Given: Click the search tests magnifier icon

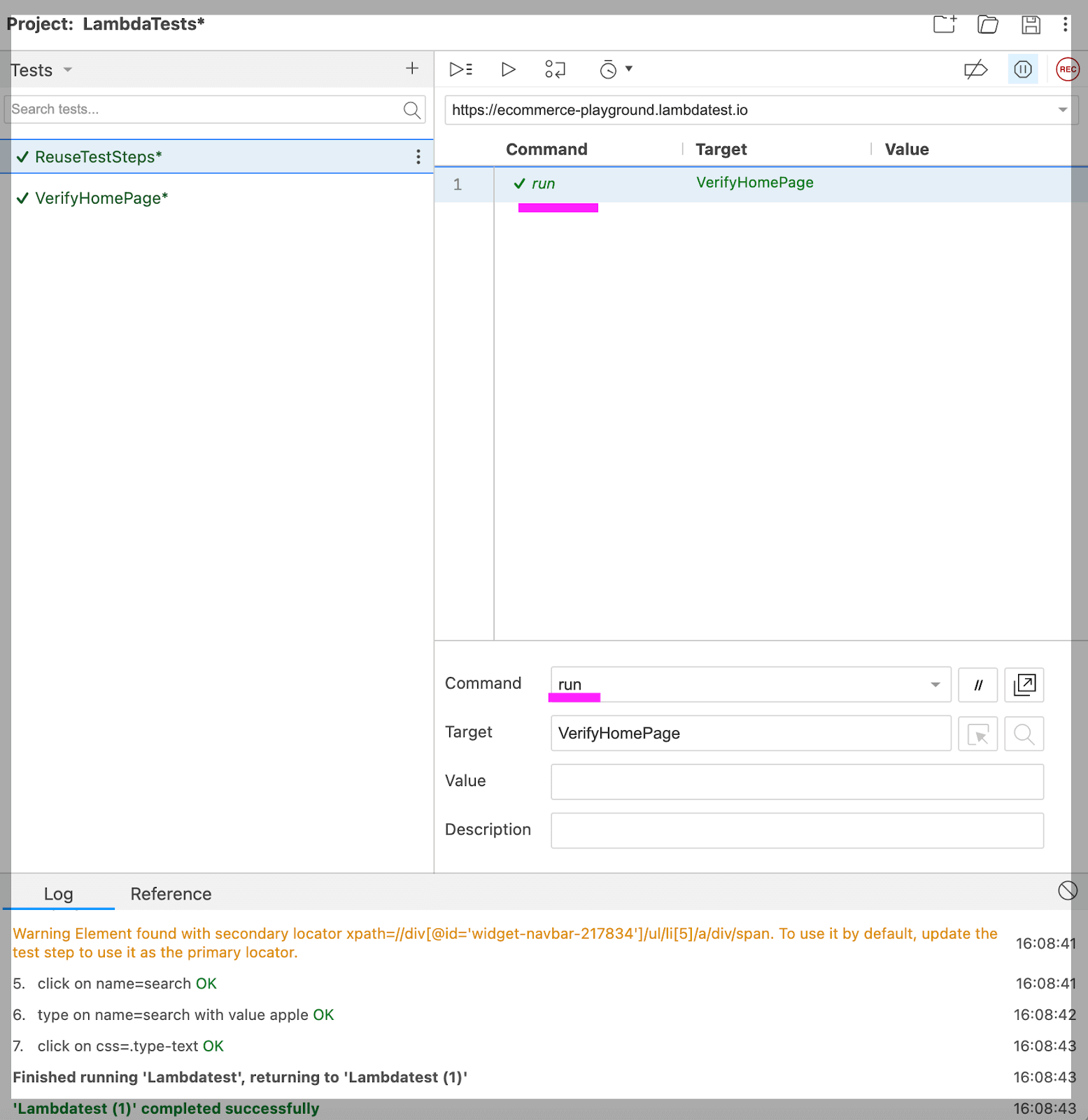Looking at the screenshot, I should coord(412,110).
